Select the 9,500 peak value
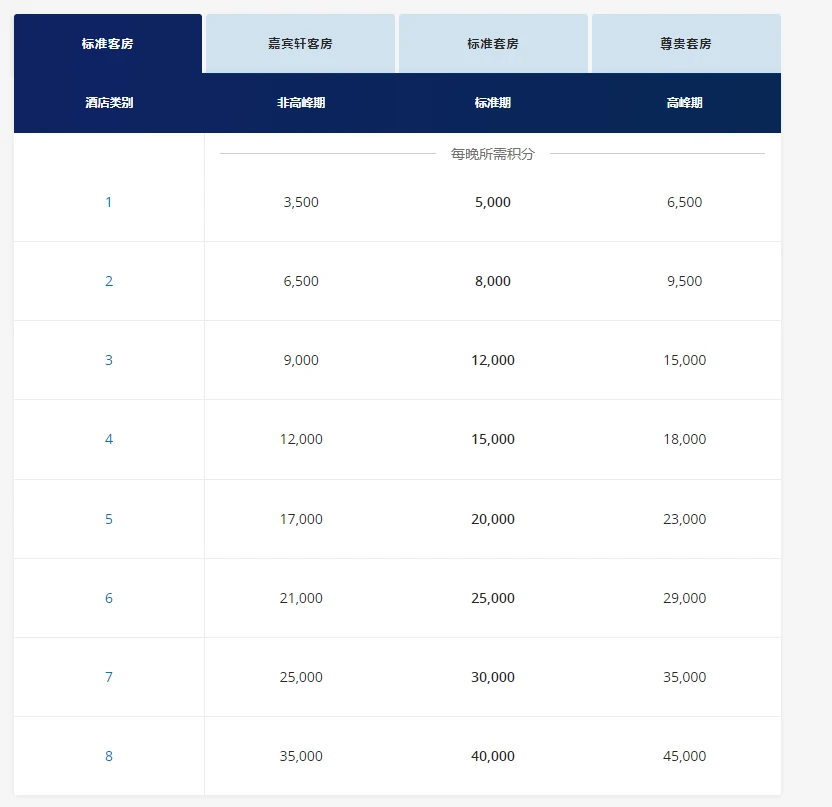Image resolution: width=832 pixels, height=807 pixels. coord(684,281)
